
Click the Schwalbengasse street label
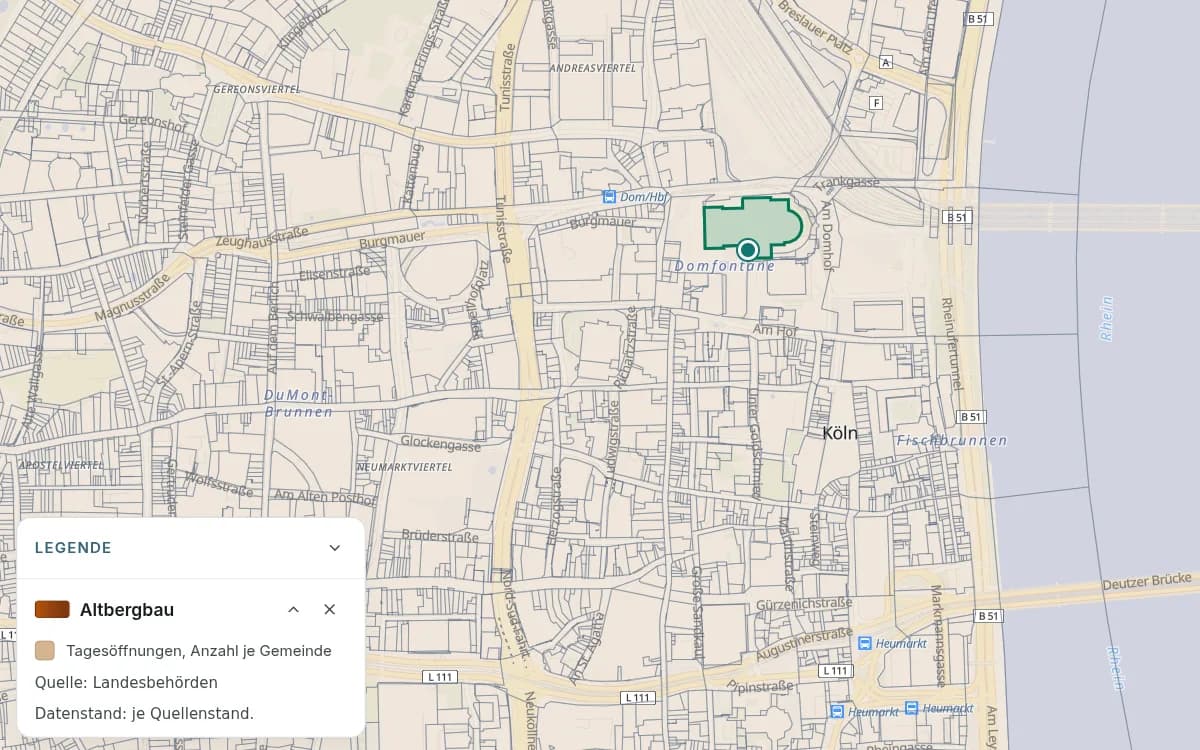336,317
